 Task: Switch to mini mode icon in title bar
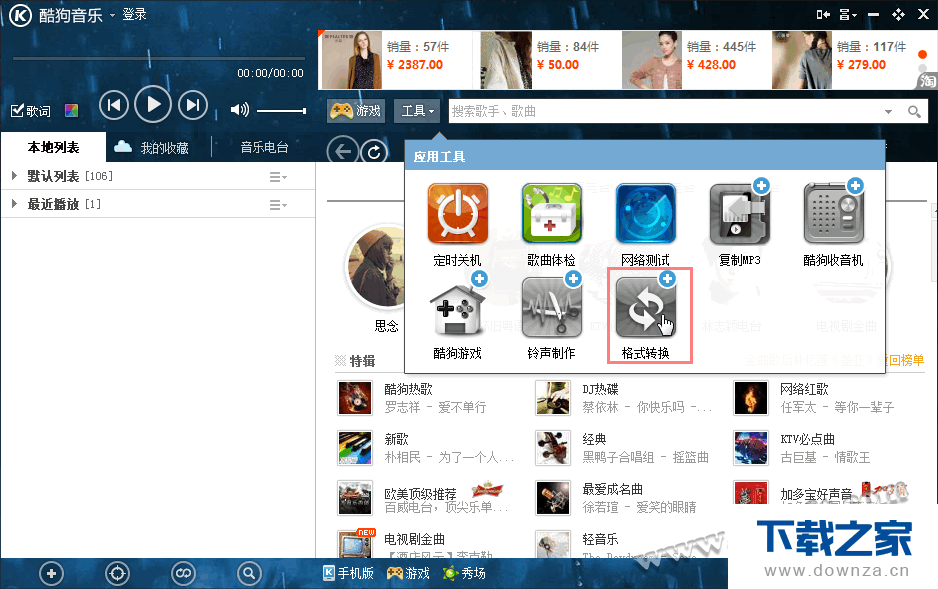[x=823, y=15]
